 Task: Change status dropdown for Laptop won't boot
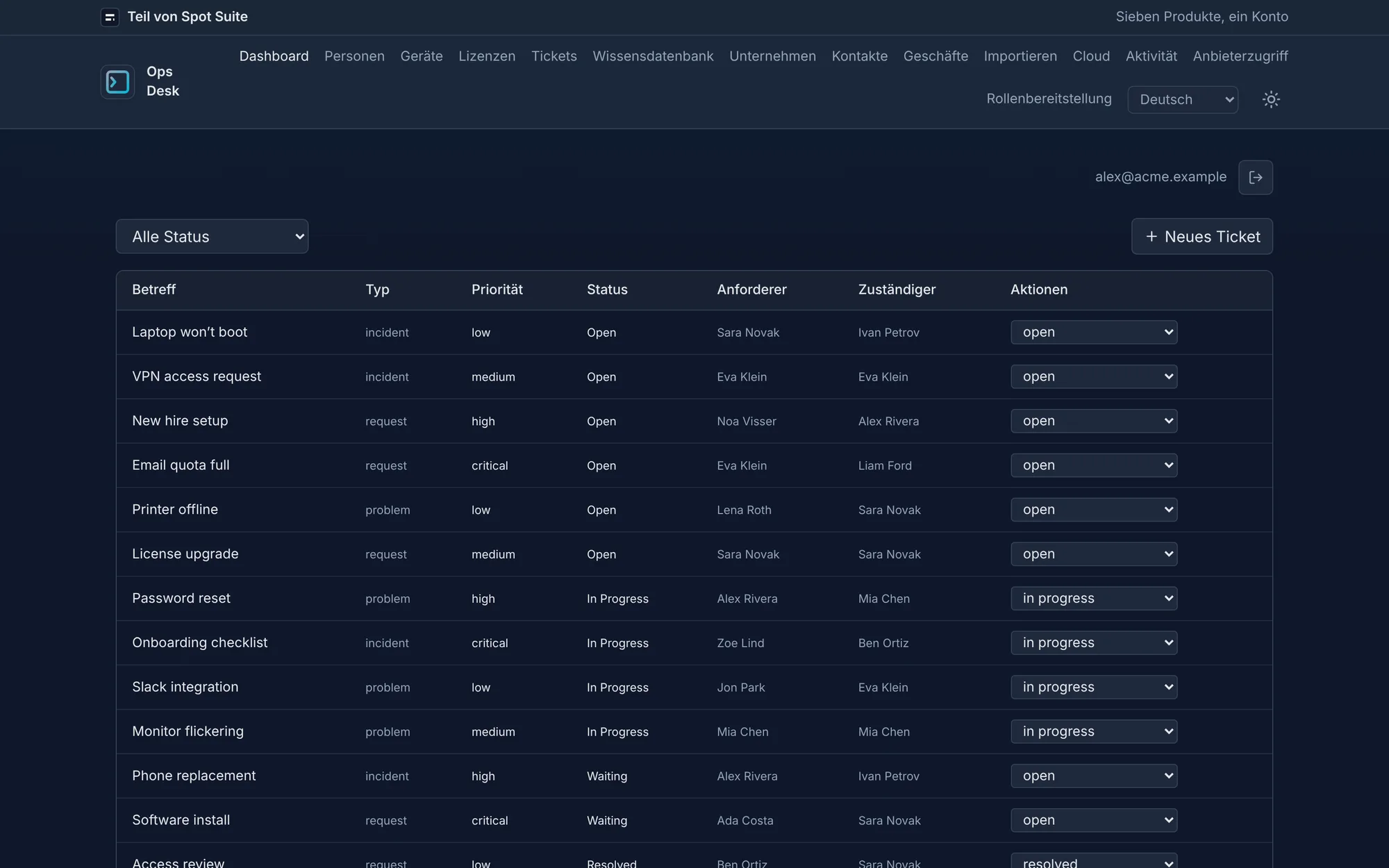pyautogui.click(x=1094, y=332)
